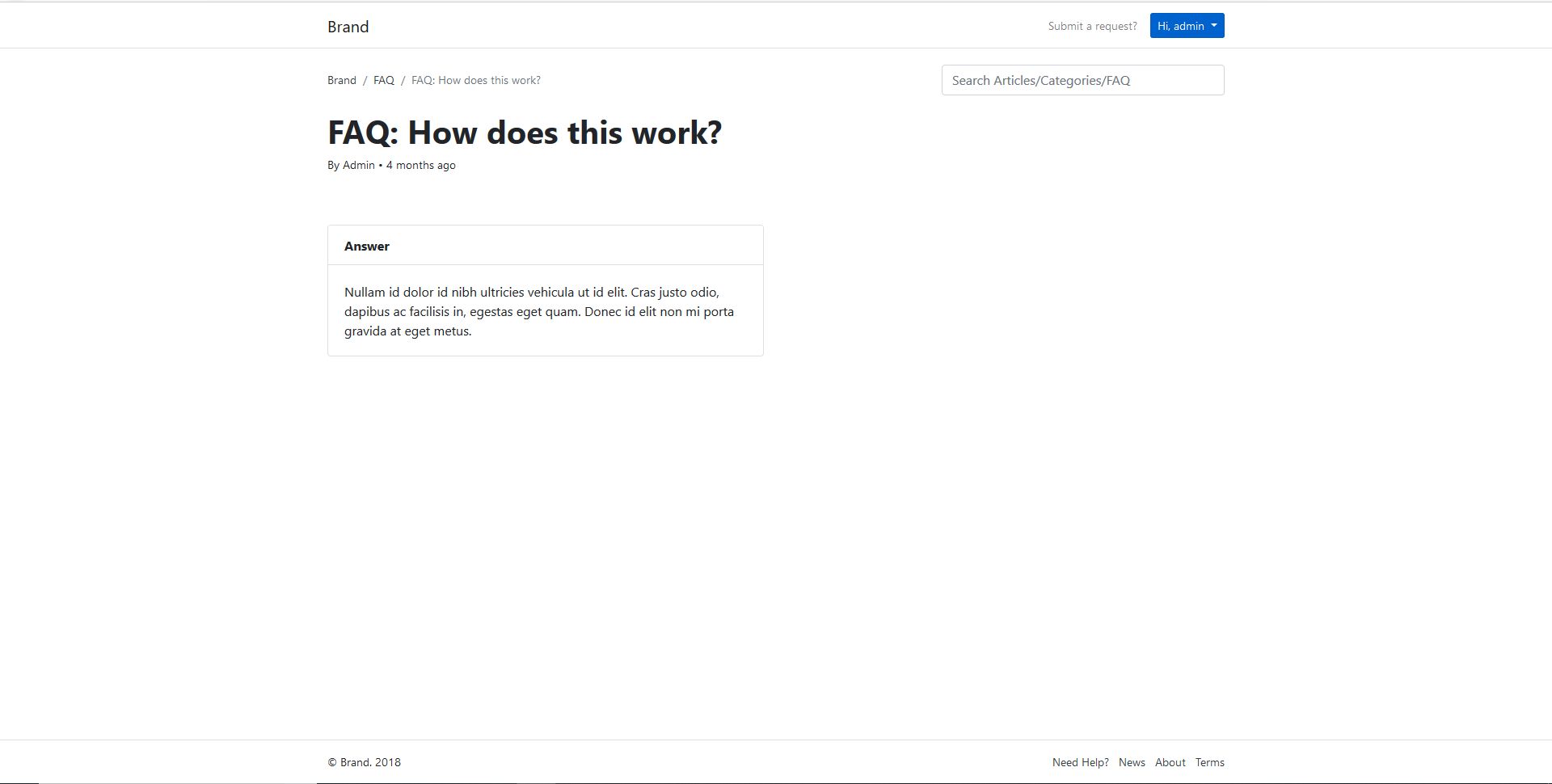Click the slash after the FAQ breadcrumb
Image resolution: width=1552 pixels, height=784 pixels.
point(403,80)
